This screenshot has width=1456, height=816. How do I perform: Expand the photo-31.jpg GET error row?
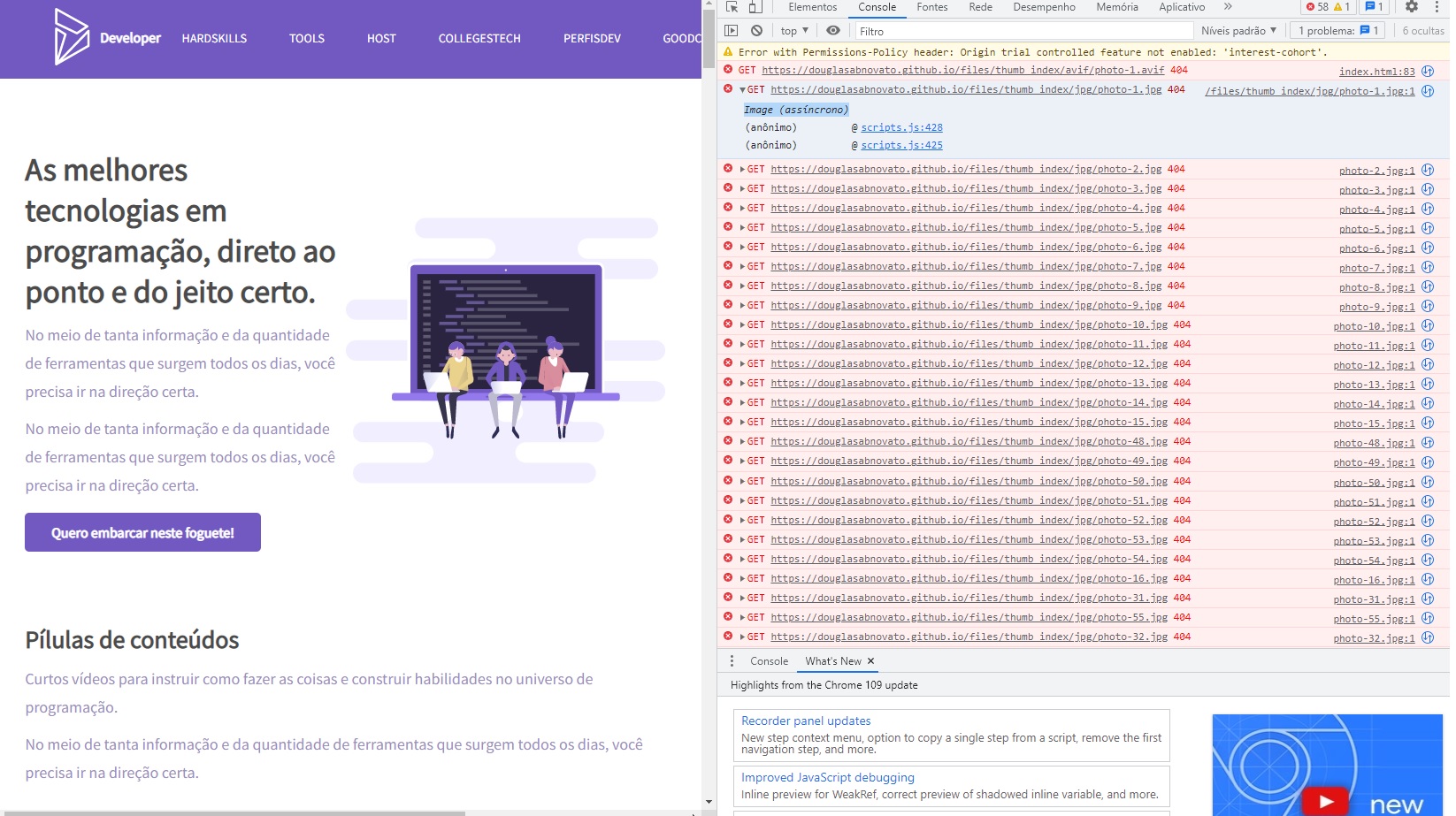[742, 598]
